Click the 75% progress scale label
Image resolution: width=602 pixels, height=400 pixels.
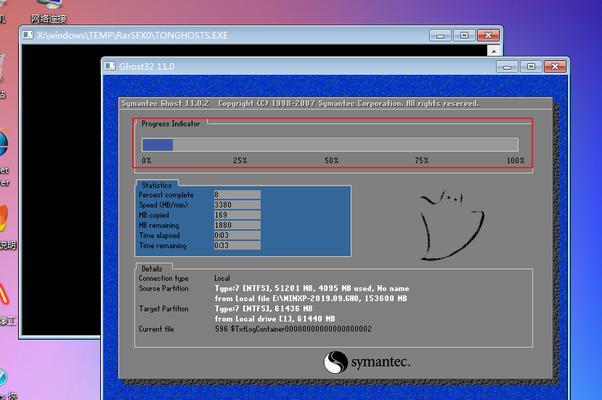coord(422,160)
